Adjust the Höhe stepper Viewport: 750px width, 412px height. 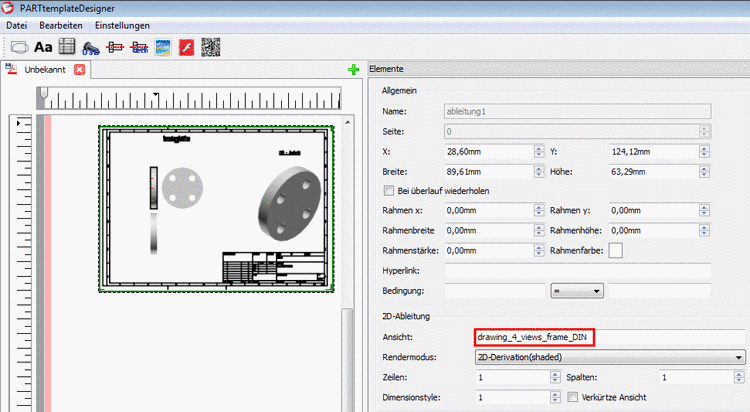pyautogui.click(x=704, y=172)
